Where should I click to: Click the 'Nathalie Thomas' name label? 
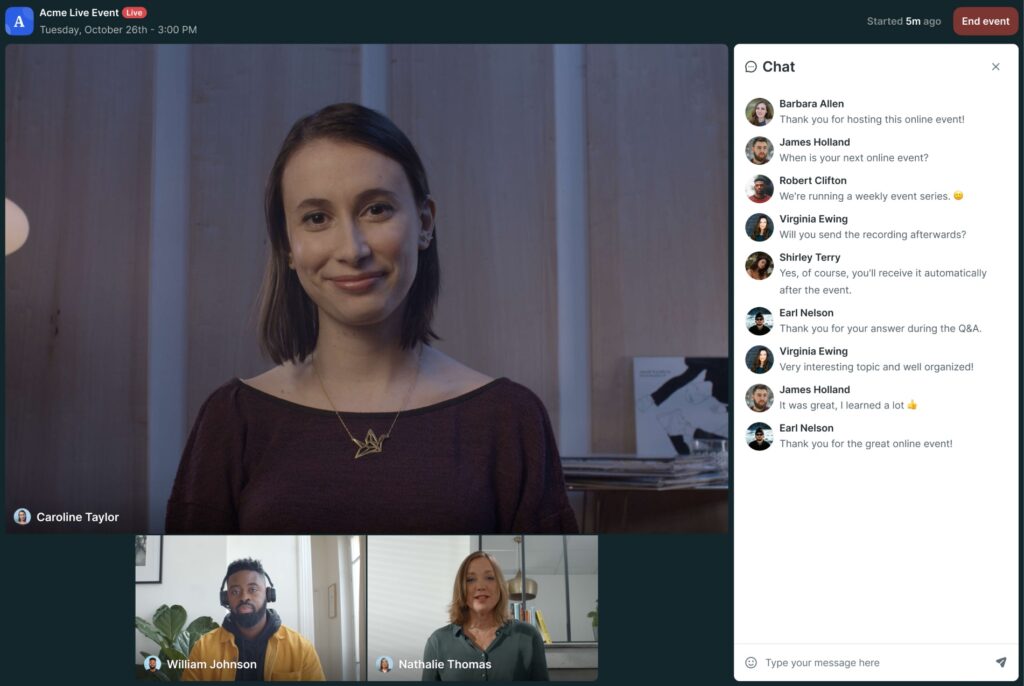pyautogui.click(x=445, y=664)
